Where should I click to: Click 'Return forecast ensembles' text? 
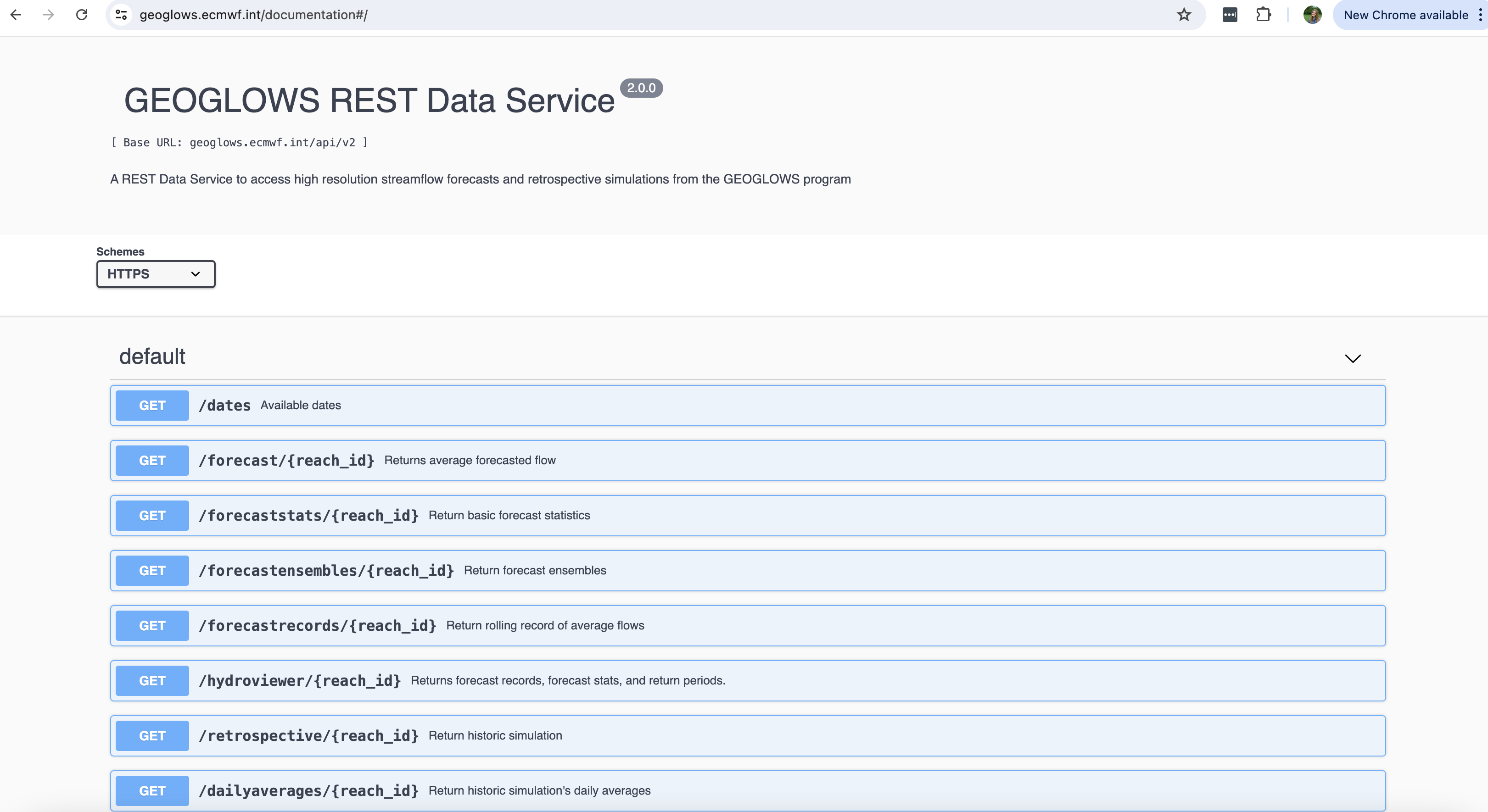(535, 571)
